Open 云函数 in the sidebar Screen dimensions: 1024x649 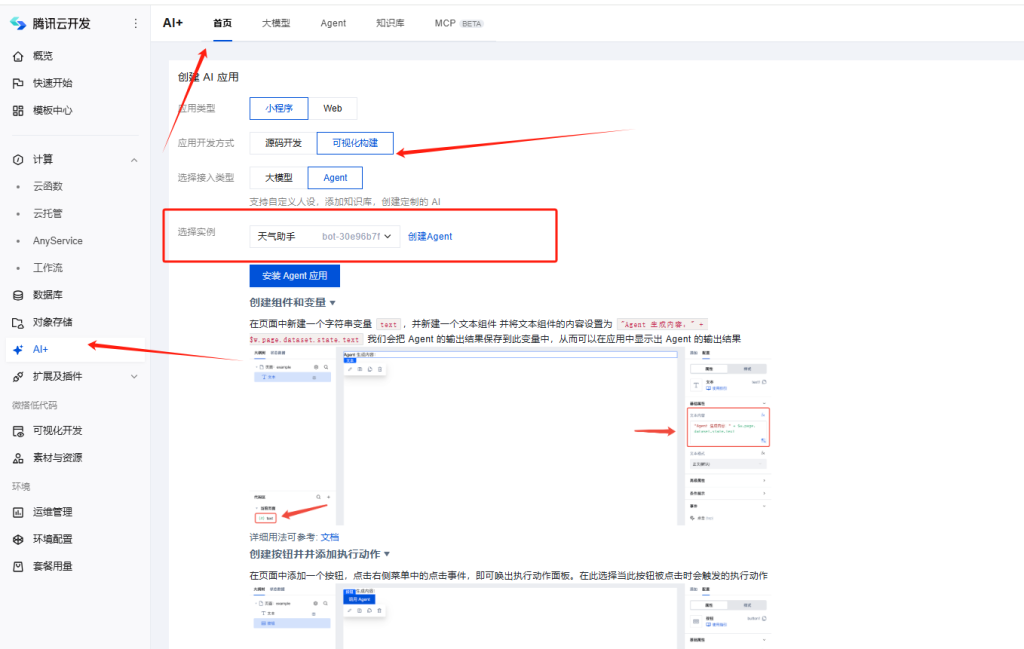coord(48,187)
